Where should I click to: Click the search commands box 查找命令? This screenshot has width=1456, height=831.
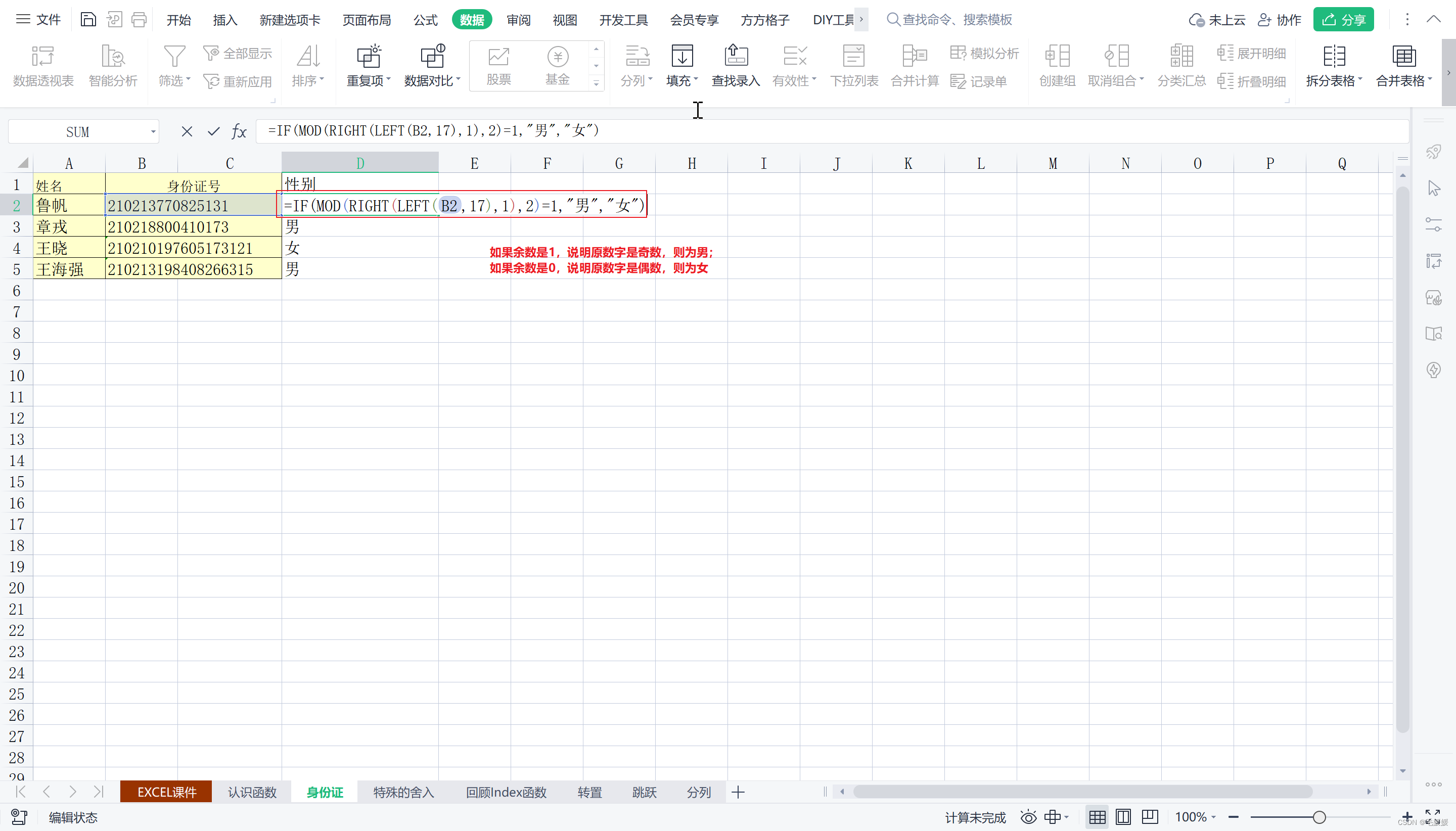coord(949,19)
